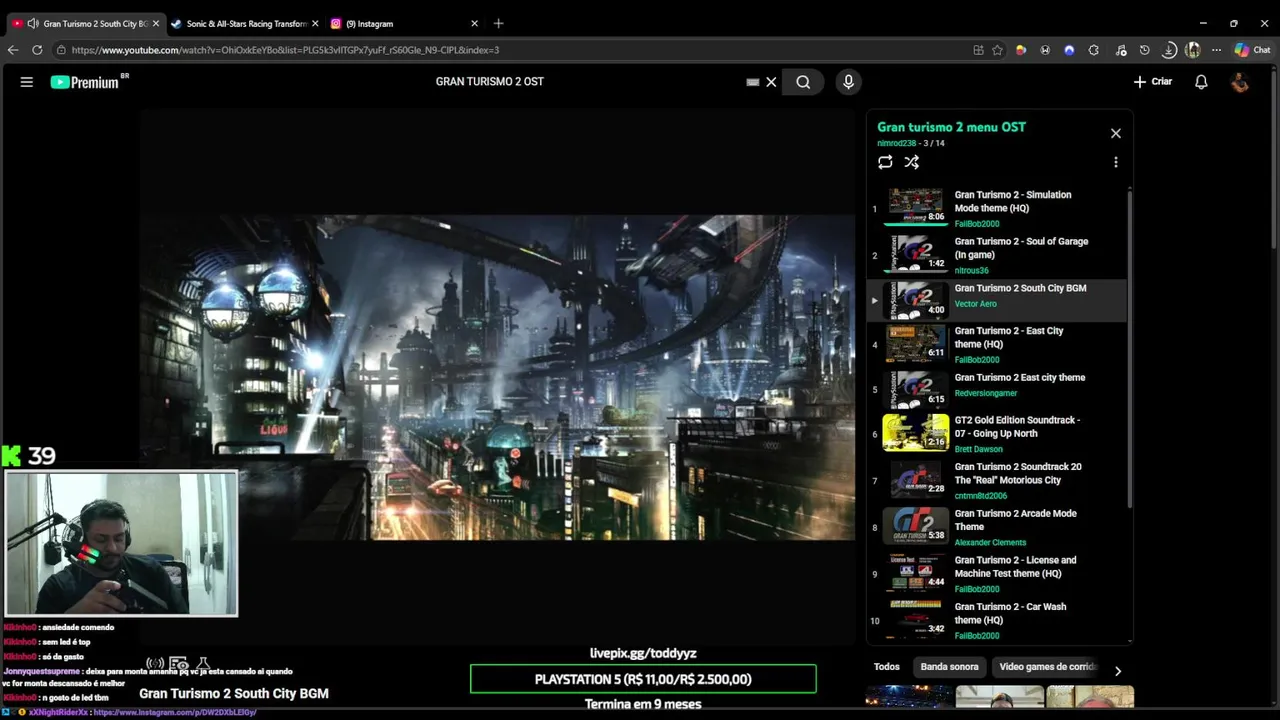Click the futuristic city video player
This screenshot has width=1280, height=720.
click(497, 377)
